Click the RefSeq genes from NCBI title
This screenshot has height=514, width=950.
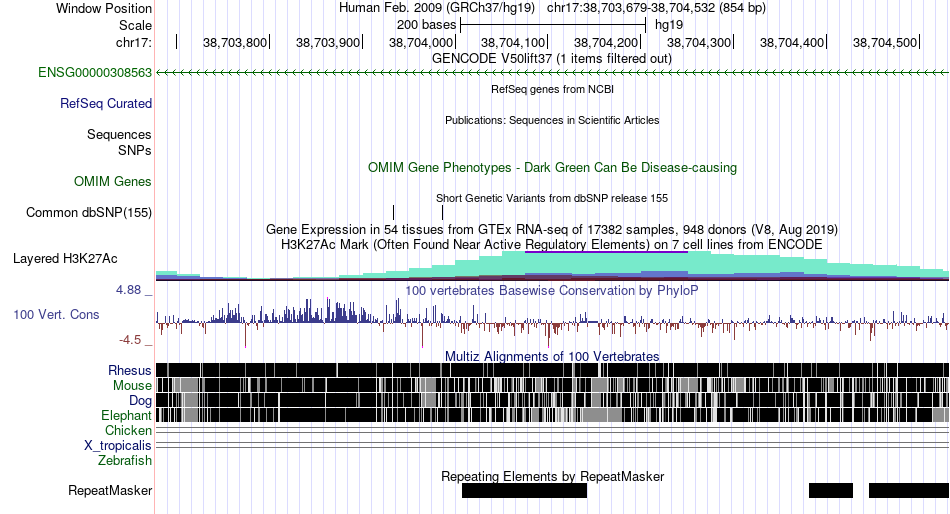(x=552, y=89)
